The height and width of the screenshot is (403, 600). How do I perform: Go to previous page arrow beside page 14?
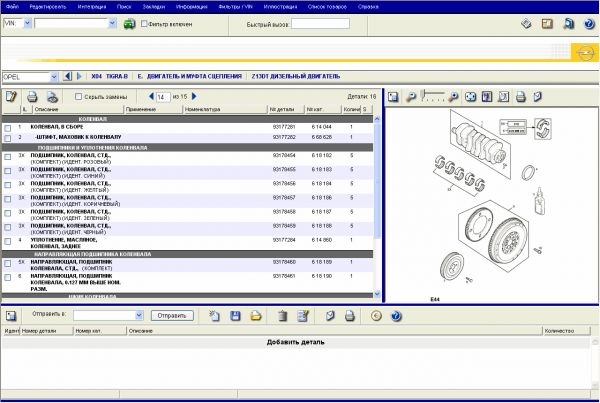point(151,96)
